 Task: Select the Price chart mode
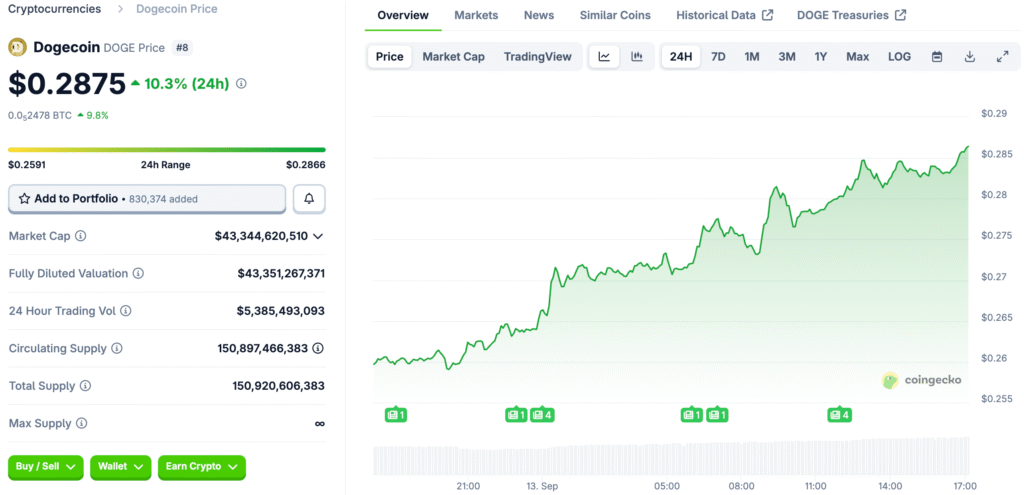pos(390,57)
